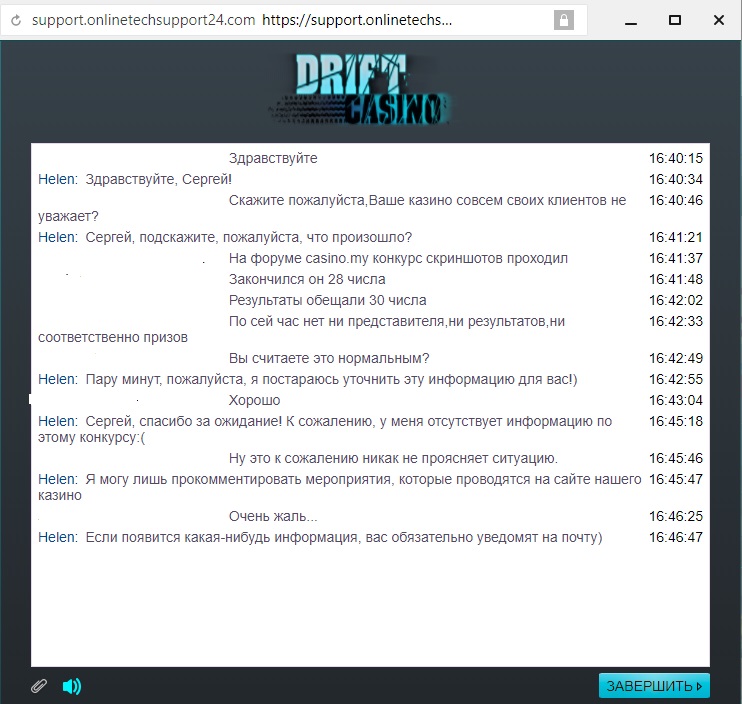Click message 'Закончился он 28 числа'
This screenshot has height=704, width=742.
pos(307,279)
